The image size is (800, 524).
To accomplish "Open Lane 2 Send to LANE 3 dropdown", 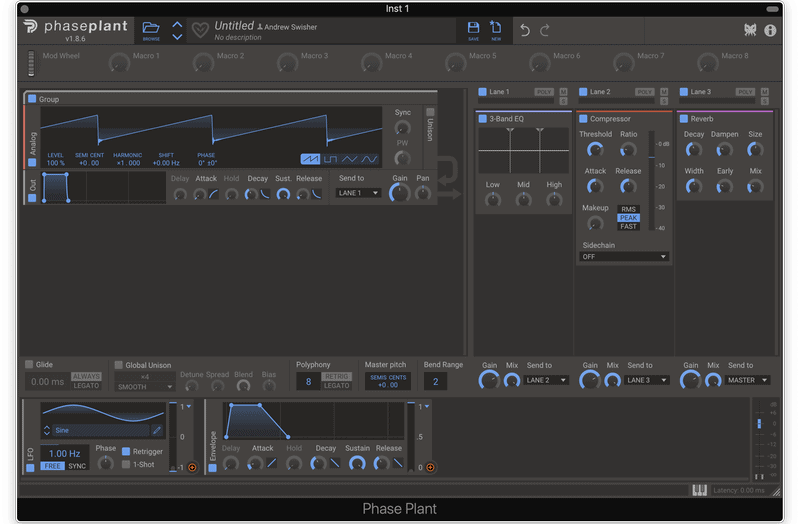I will 646,380.
